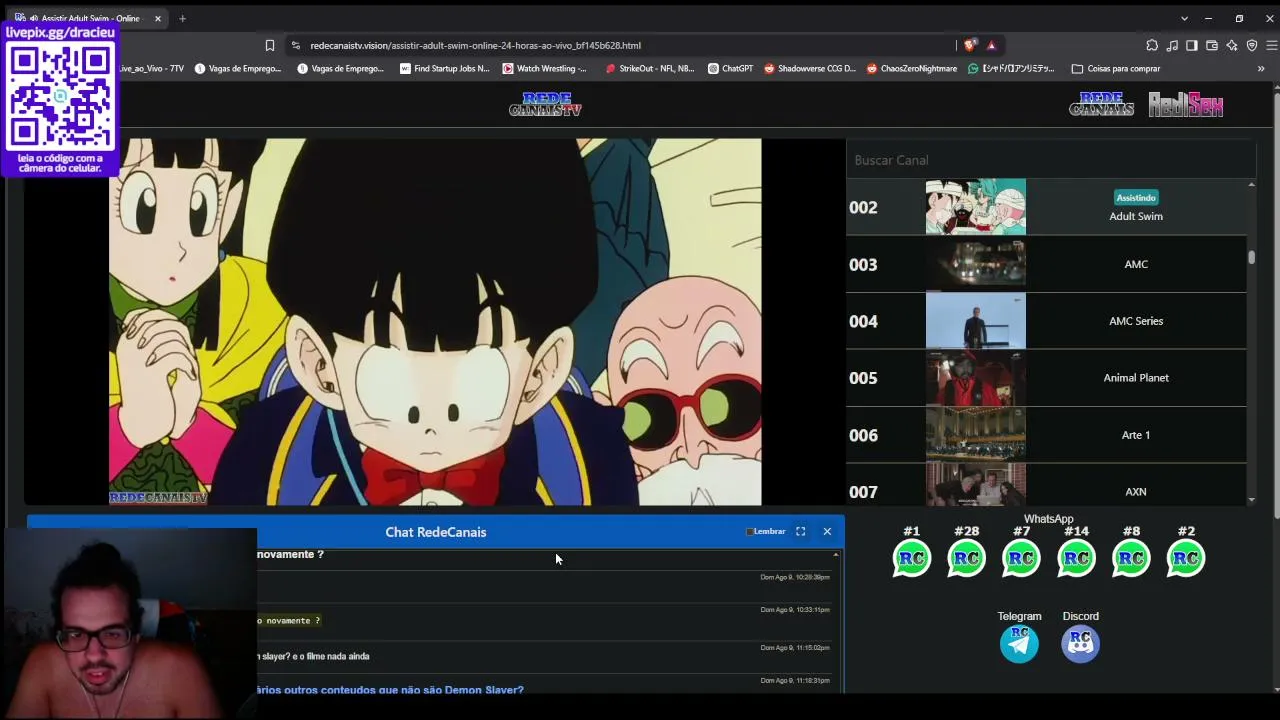This screenshot has width=1280, height=720.
Task: Select channel 007 AXN
Action: (1046, 485)
